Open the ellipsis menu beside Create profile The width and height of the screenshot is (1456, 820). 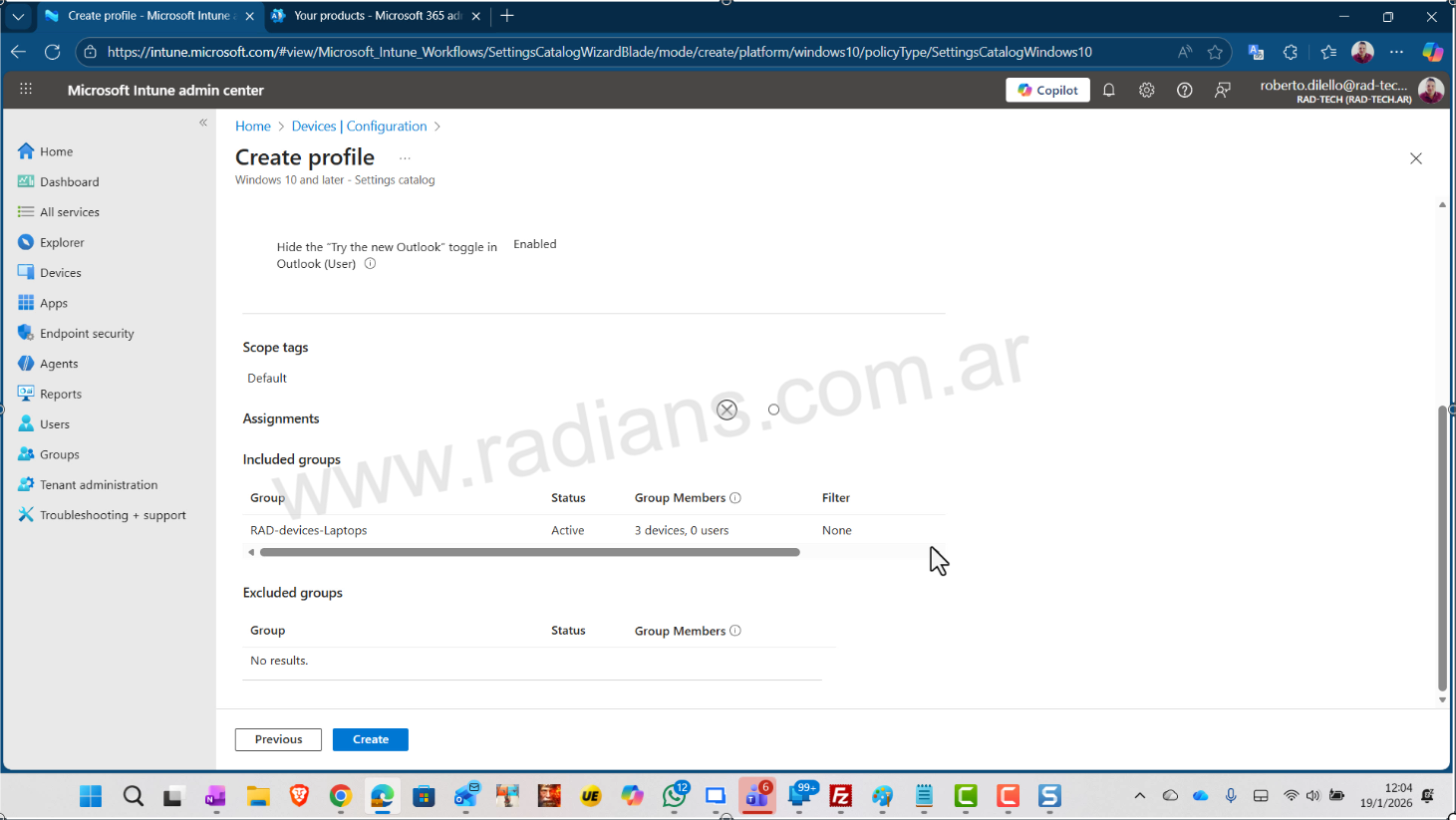(x=405, y=158)
